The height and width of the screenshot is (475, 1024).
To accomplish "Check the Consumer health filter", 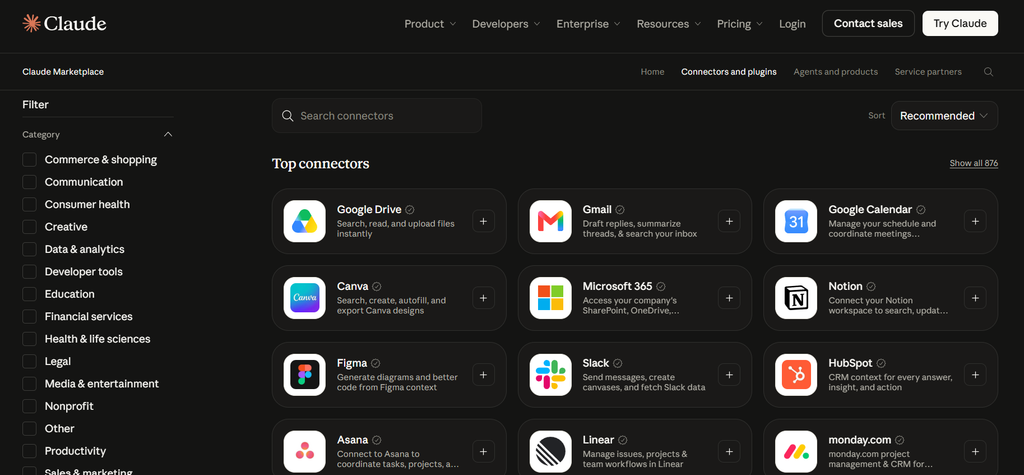I will [x=29, y=205].
